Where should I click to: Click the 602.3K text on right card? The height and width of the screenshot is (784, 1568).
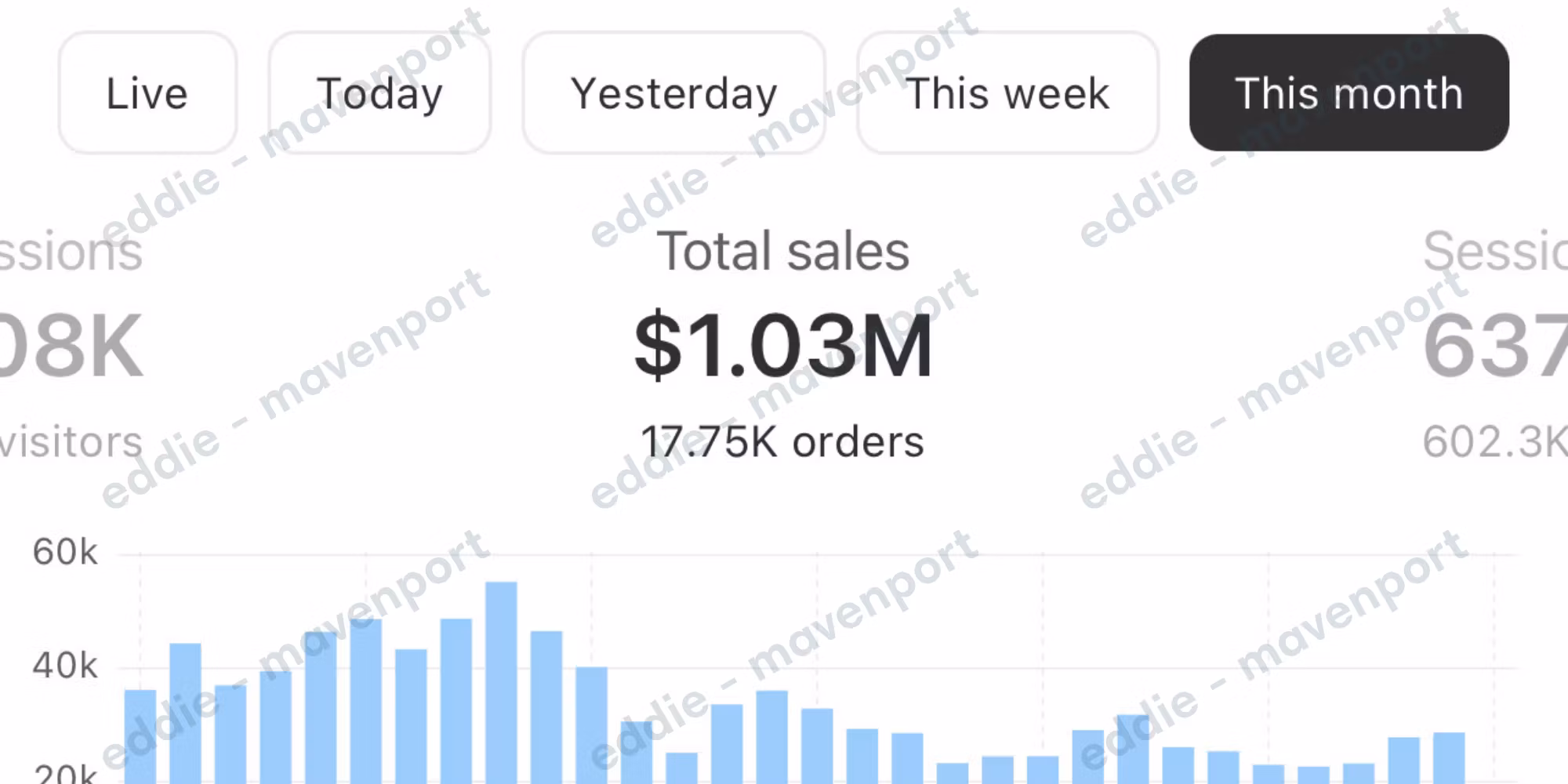pyautogui.click(x=1494, y=441)
